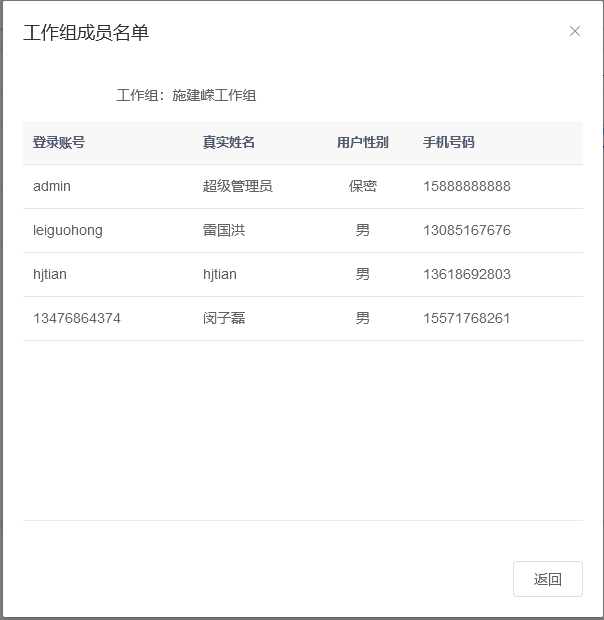Viewport: 604px width, 620px height.
Task: Click the name 闵子磊
Action: coord(224,318)
